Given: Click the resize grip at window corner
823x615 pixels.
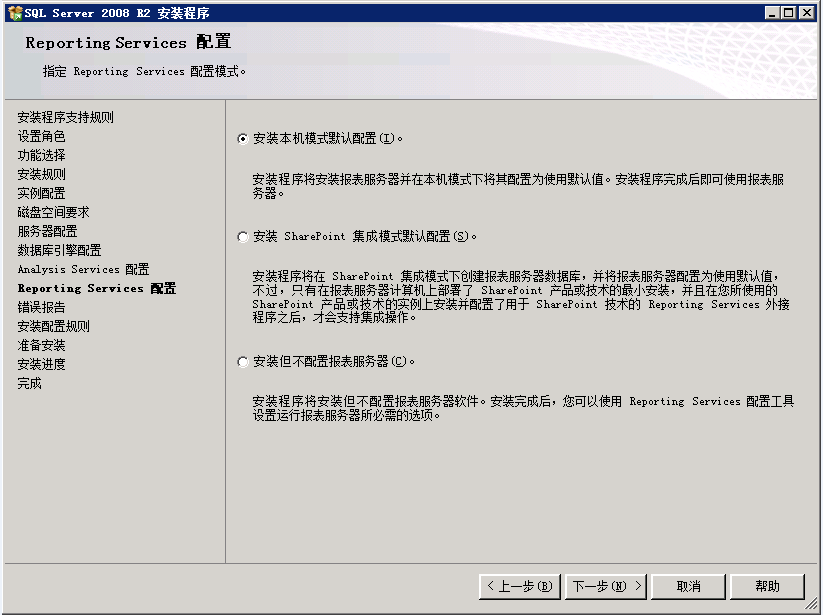Looking at the screenshot, I should [x=815, y=607].
